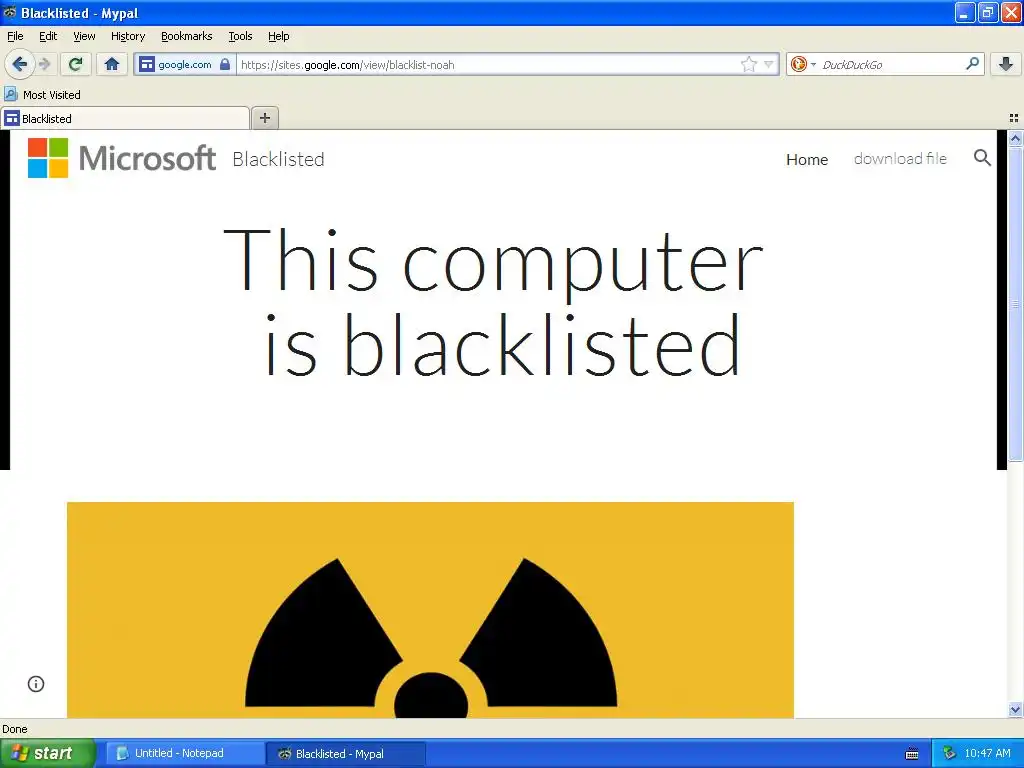Click the info icon at page bottom-left

click(36, 684)
